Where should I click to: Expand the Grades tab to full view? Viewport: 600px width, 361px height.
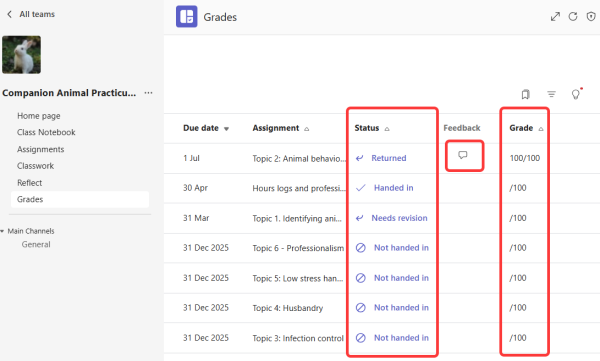click(x=555, y=16)
